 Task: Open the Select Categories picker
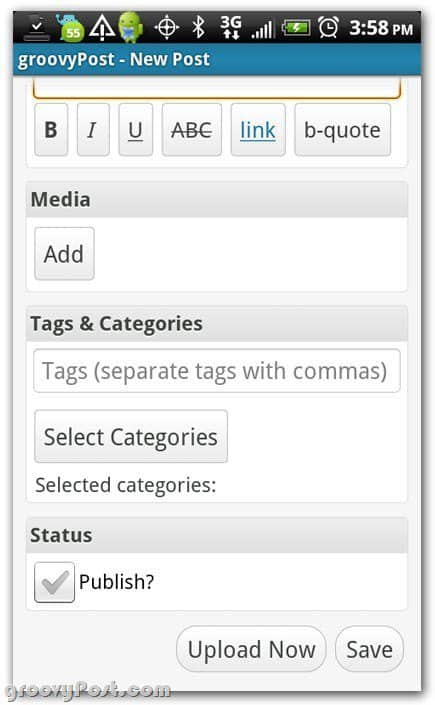(x=131, y=436)
